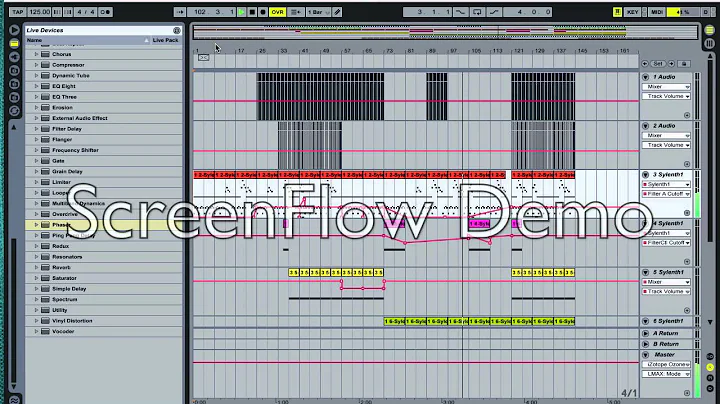Arm the global Record button
The width and height of the screenshot is (720, 404).
coord(263,12)
